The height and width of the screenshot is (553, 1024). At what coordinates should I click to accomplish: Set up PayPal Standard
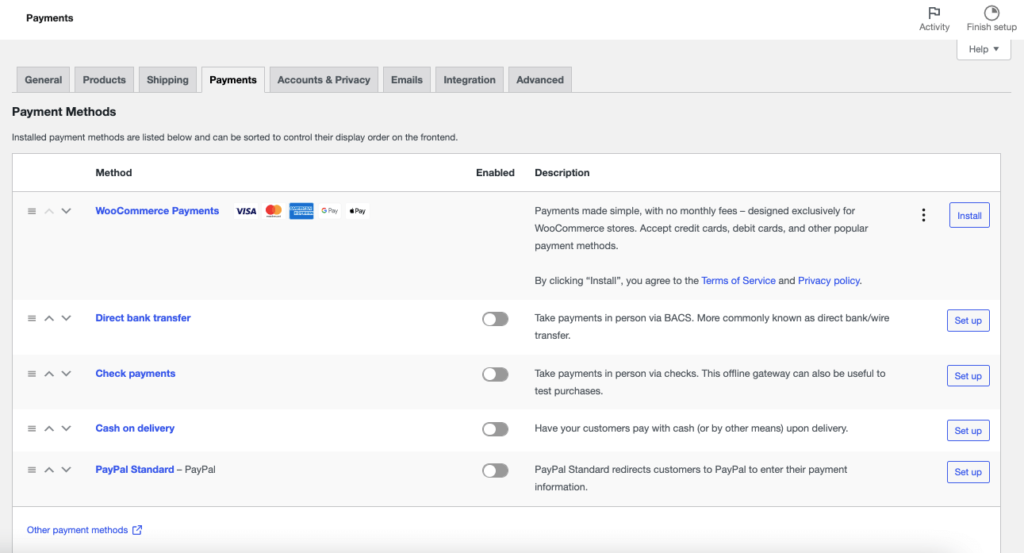click(x=968, y=472)
